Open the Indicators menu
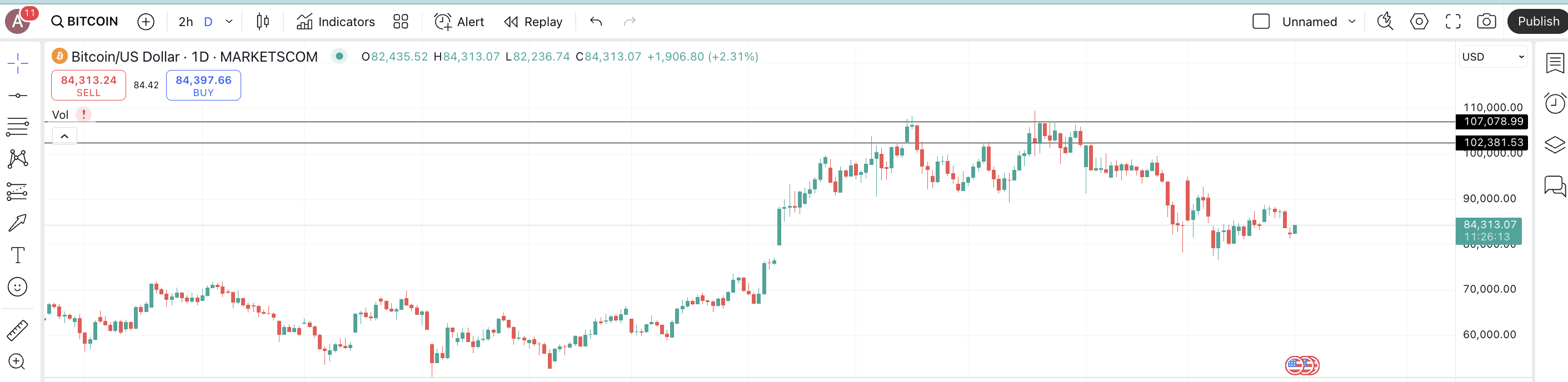 (x=336, y=22)
